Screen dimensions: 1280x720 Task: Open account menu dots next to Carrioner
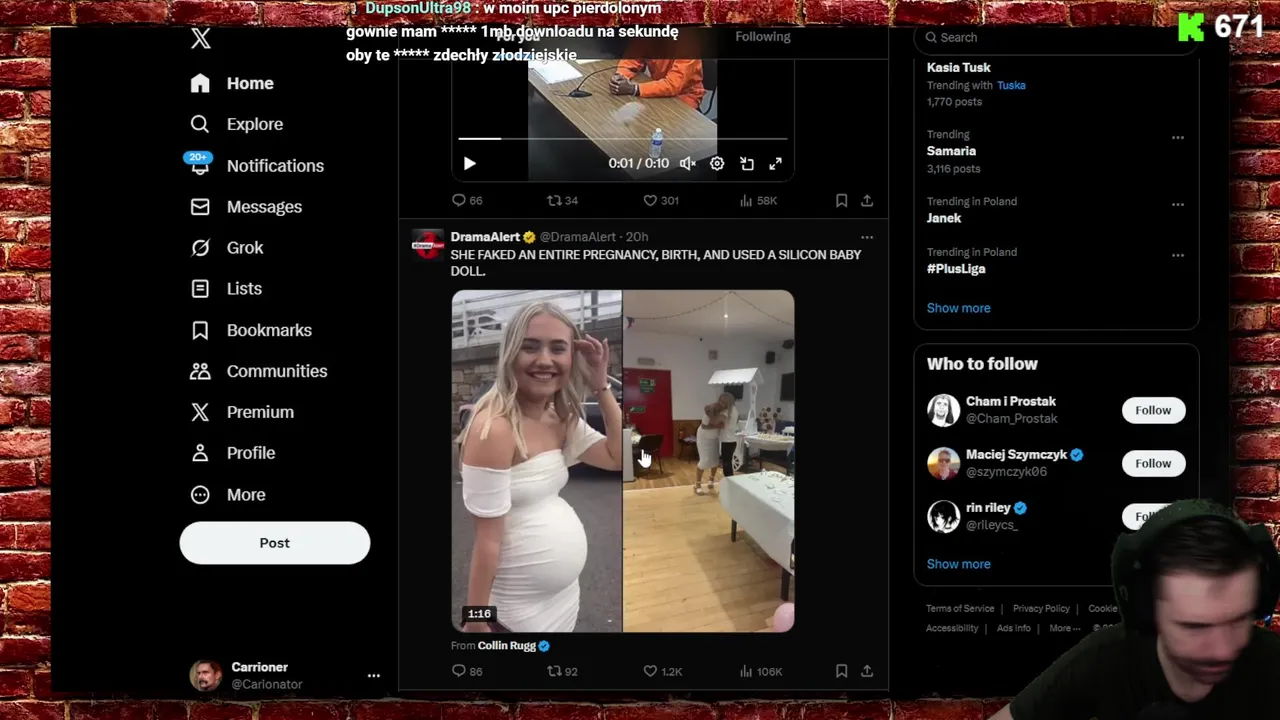point(373,676)
